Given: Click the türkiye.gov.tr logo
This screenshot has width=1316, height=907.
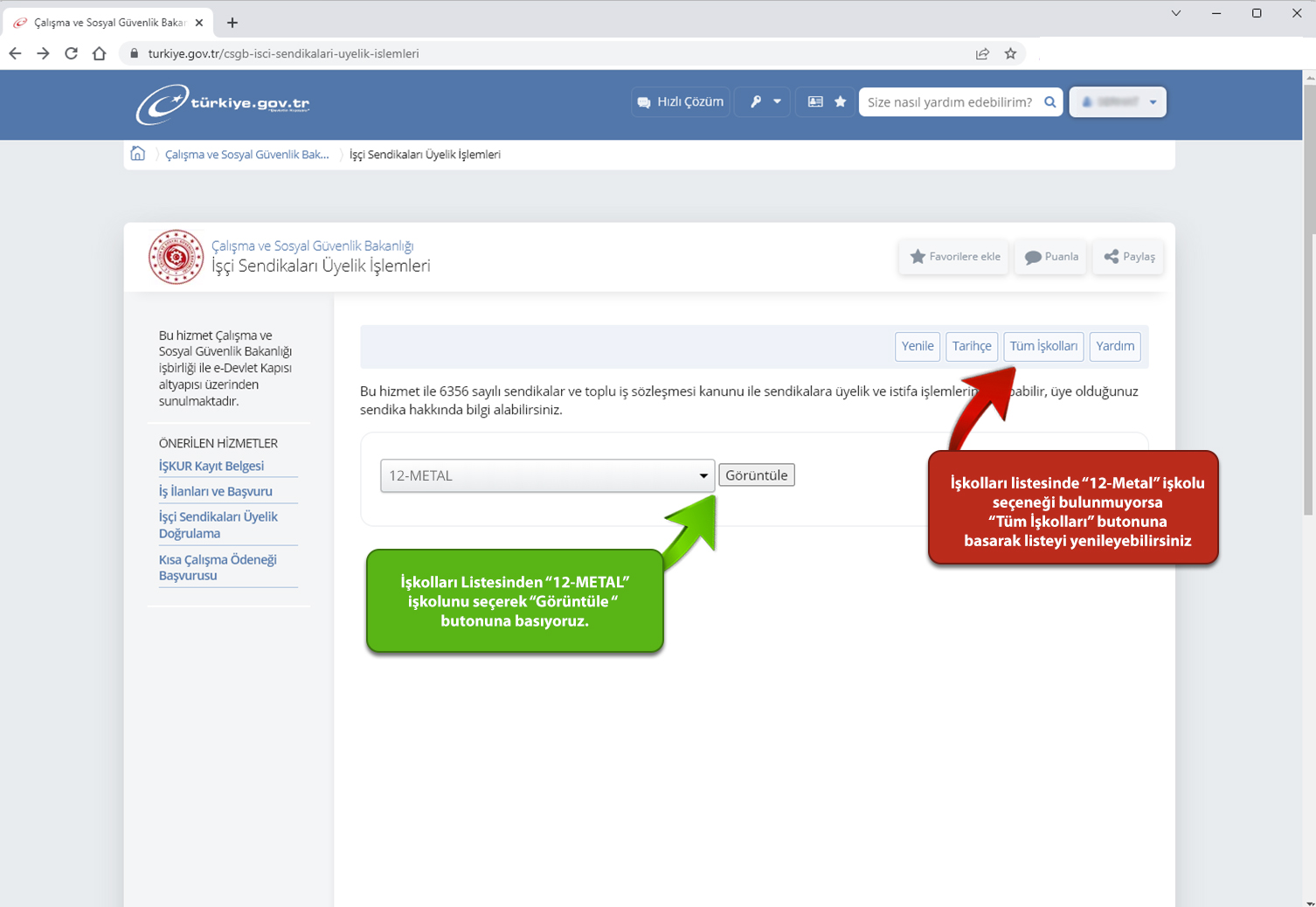Looking at the screenshot, I should pos(223,104).
